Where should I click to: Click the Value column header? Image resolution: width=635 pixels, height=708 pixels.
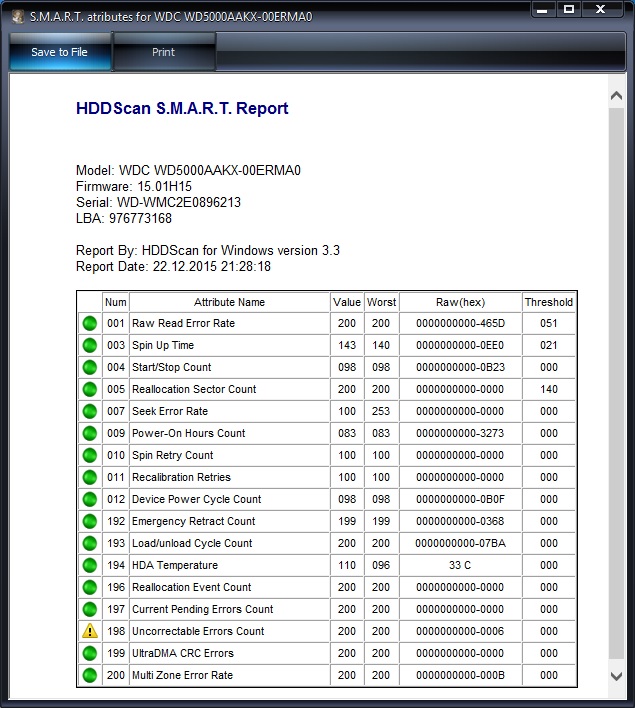click(x=347, y=302)
